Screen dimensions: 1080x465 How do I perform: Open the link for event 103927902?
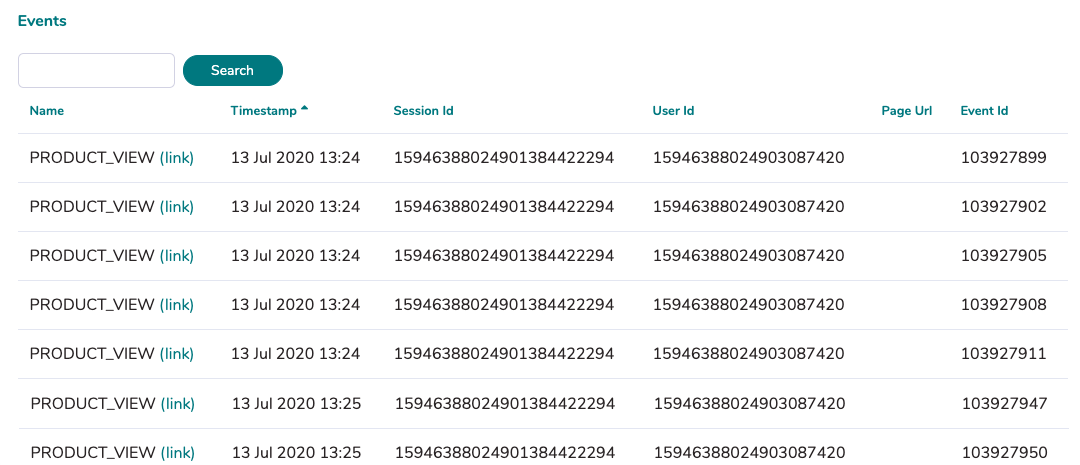click(x=177, y=207)
